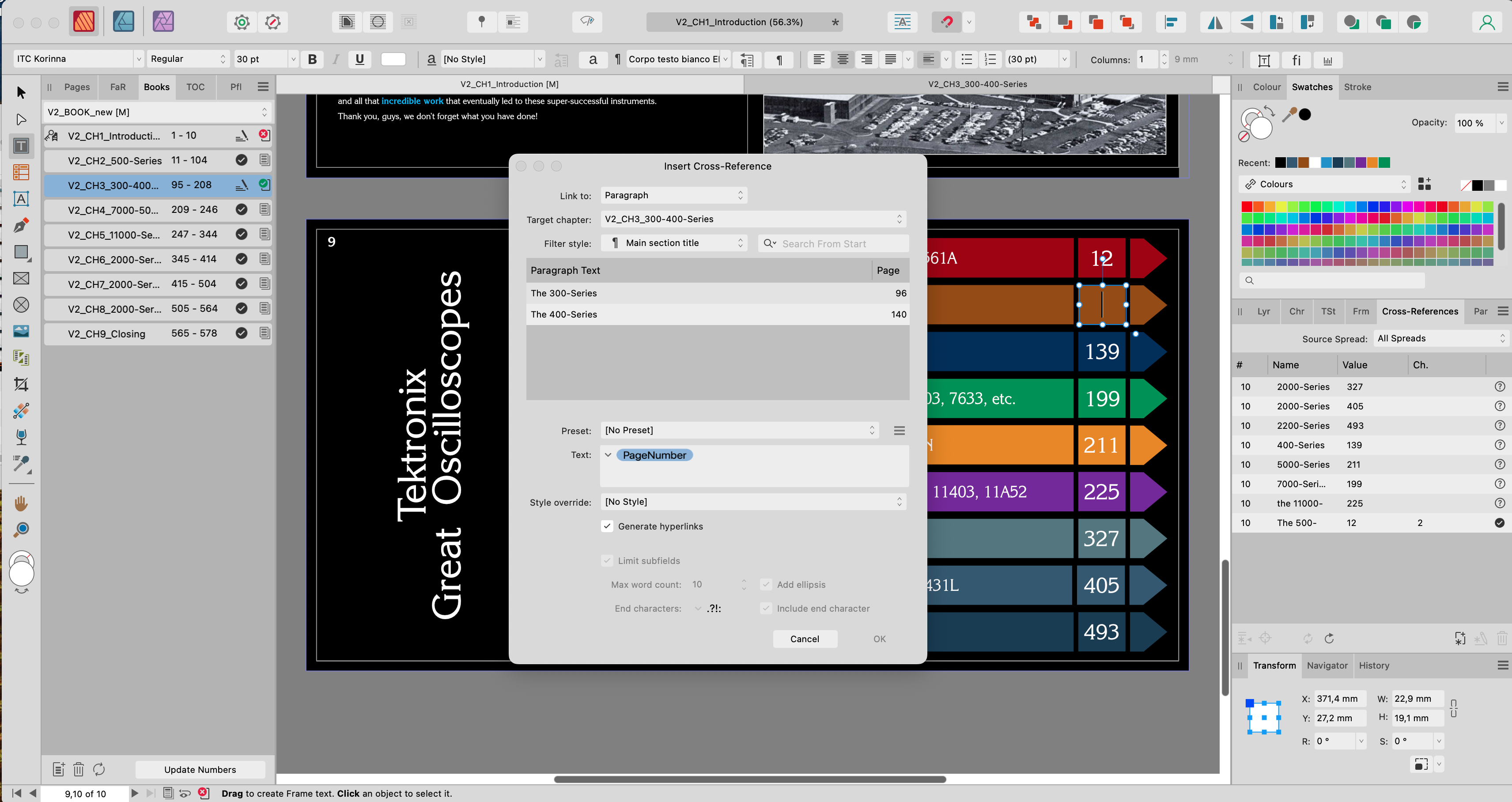Select the Table tool
Image resolution: width=1512 pixels, height=802 pixels.
(21, 172)
